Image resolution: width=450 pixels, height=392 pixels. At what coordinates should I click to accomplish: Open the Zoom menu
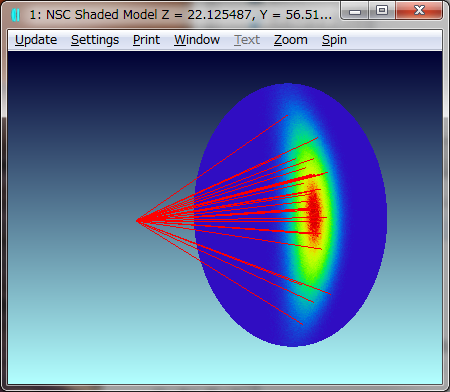tap(291, 40)
